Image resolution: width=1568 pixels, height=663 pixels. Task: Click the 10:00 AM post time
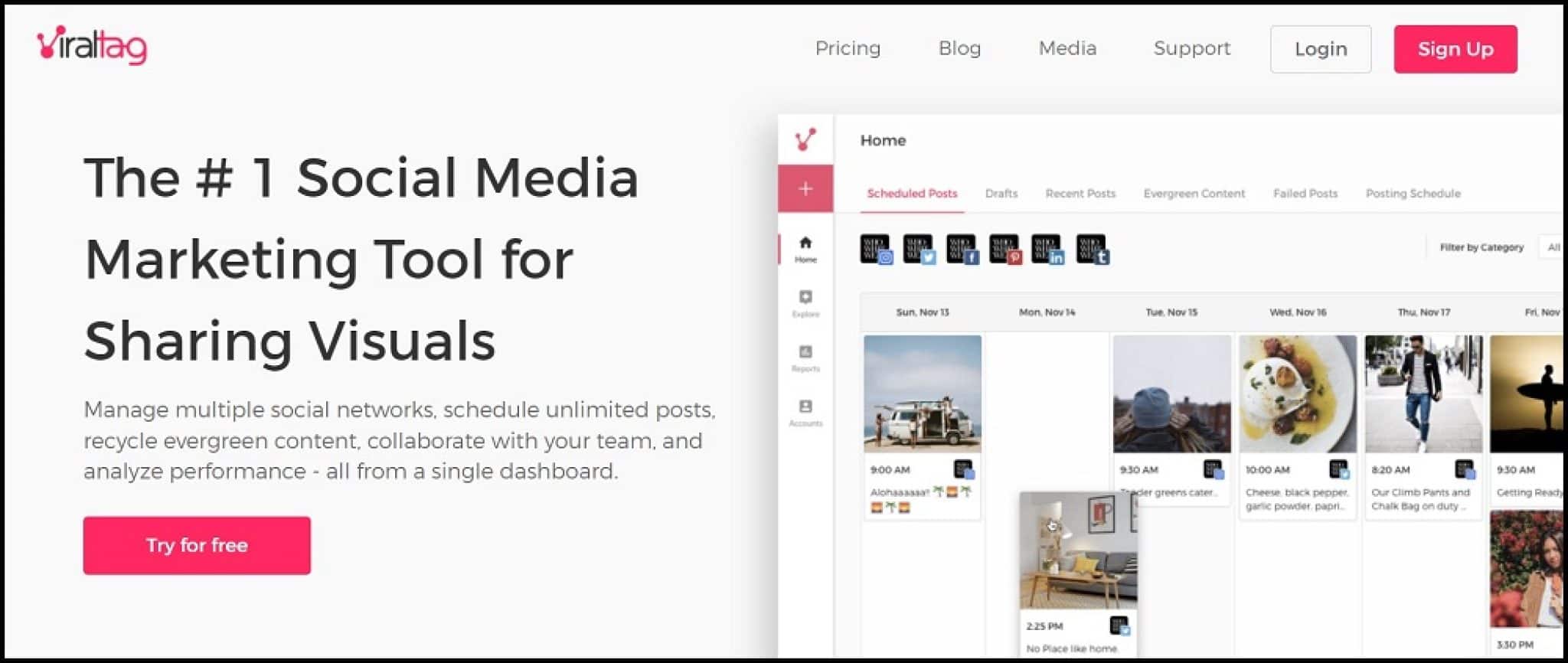click(x=1268, y=470)
